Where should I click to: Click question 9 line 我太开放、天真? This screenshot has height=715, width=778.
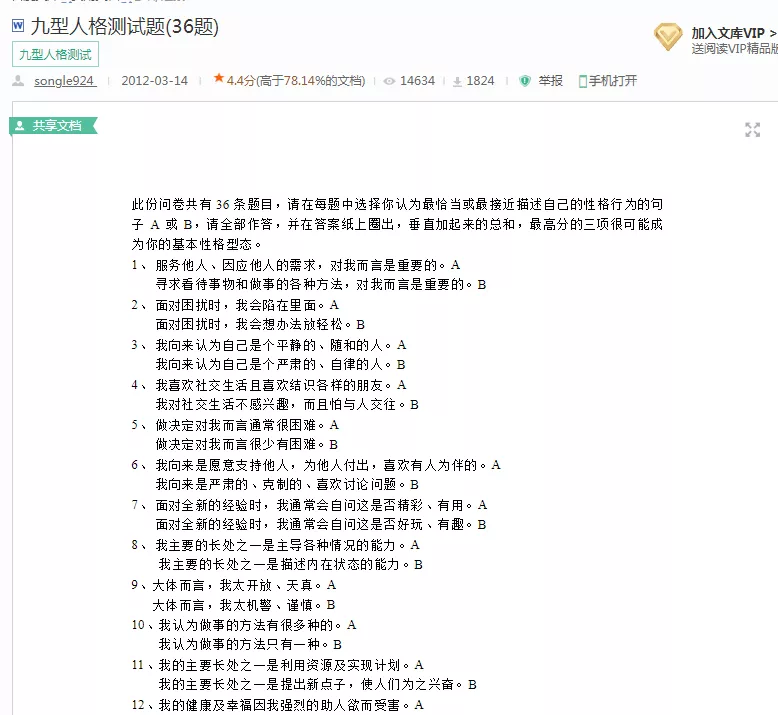pyautogui.click(x=244, y=586)
